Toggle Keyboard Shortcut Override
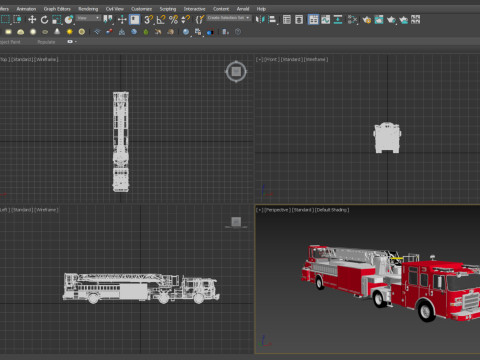This screenshot has height=360, width=480. pos(134,20)
